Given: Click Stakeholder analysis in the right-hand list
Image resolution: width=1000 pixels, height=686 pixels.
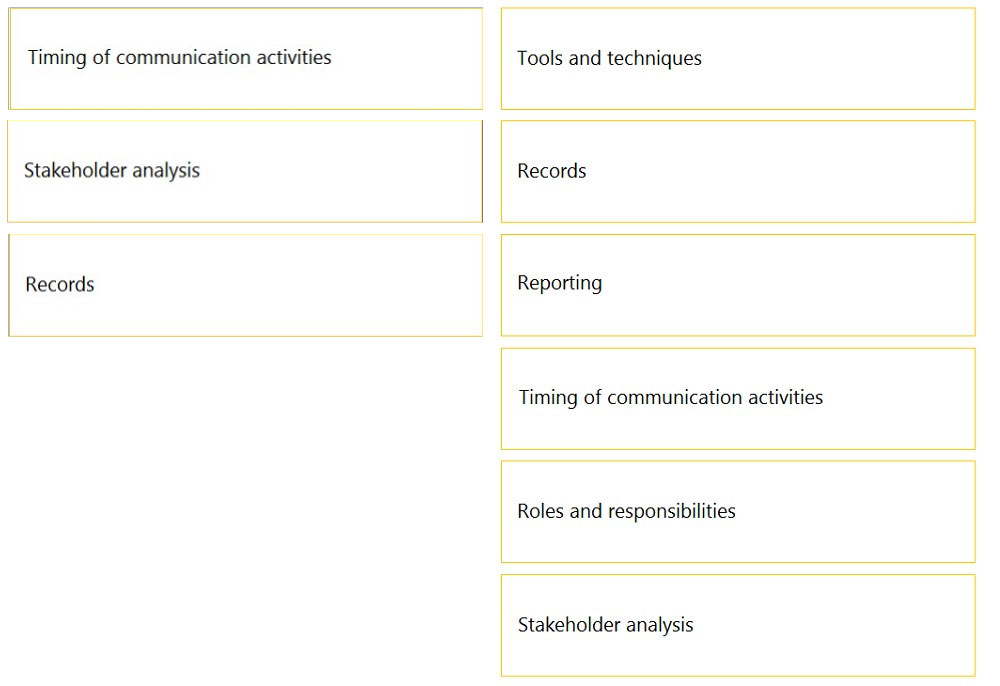Looking at the screenshot, I should coord(738,625).
